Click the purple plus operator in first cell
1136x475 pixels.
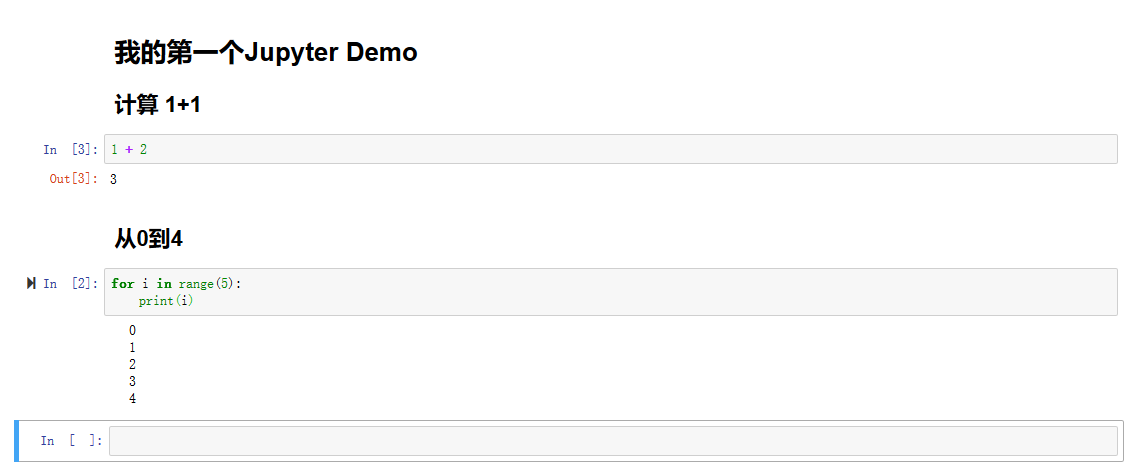(128, 150)
